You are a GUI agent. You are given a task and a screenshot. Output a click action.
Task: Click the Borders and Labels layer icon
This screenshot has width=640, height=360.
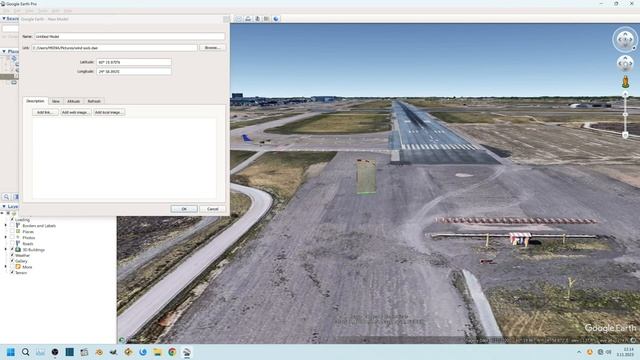18,225
